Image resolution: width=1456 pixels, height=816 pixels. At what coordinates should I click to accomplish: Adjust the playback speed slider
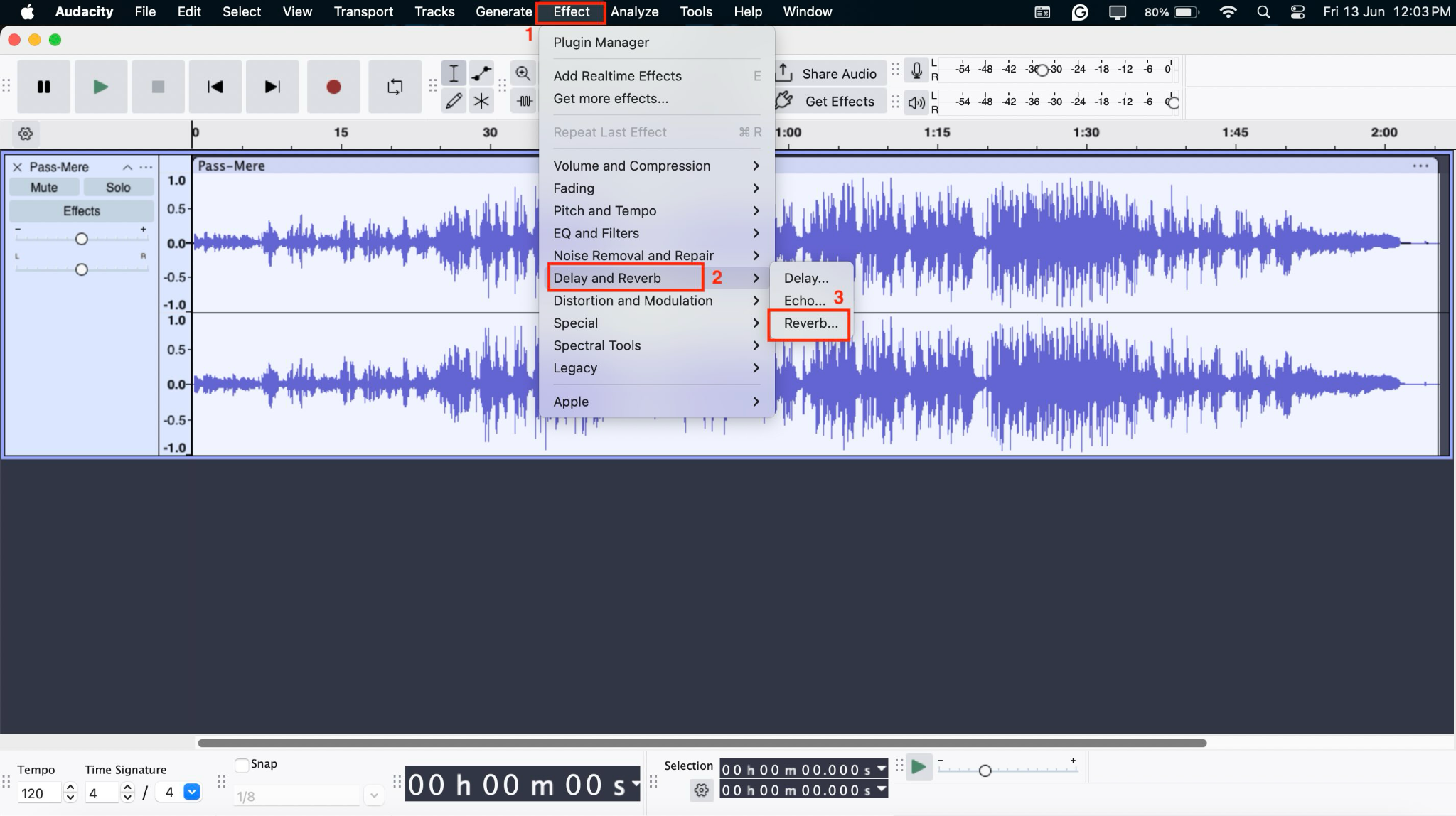point(985,771)
